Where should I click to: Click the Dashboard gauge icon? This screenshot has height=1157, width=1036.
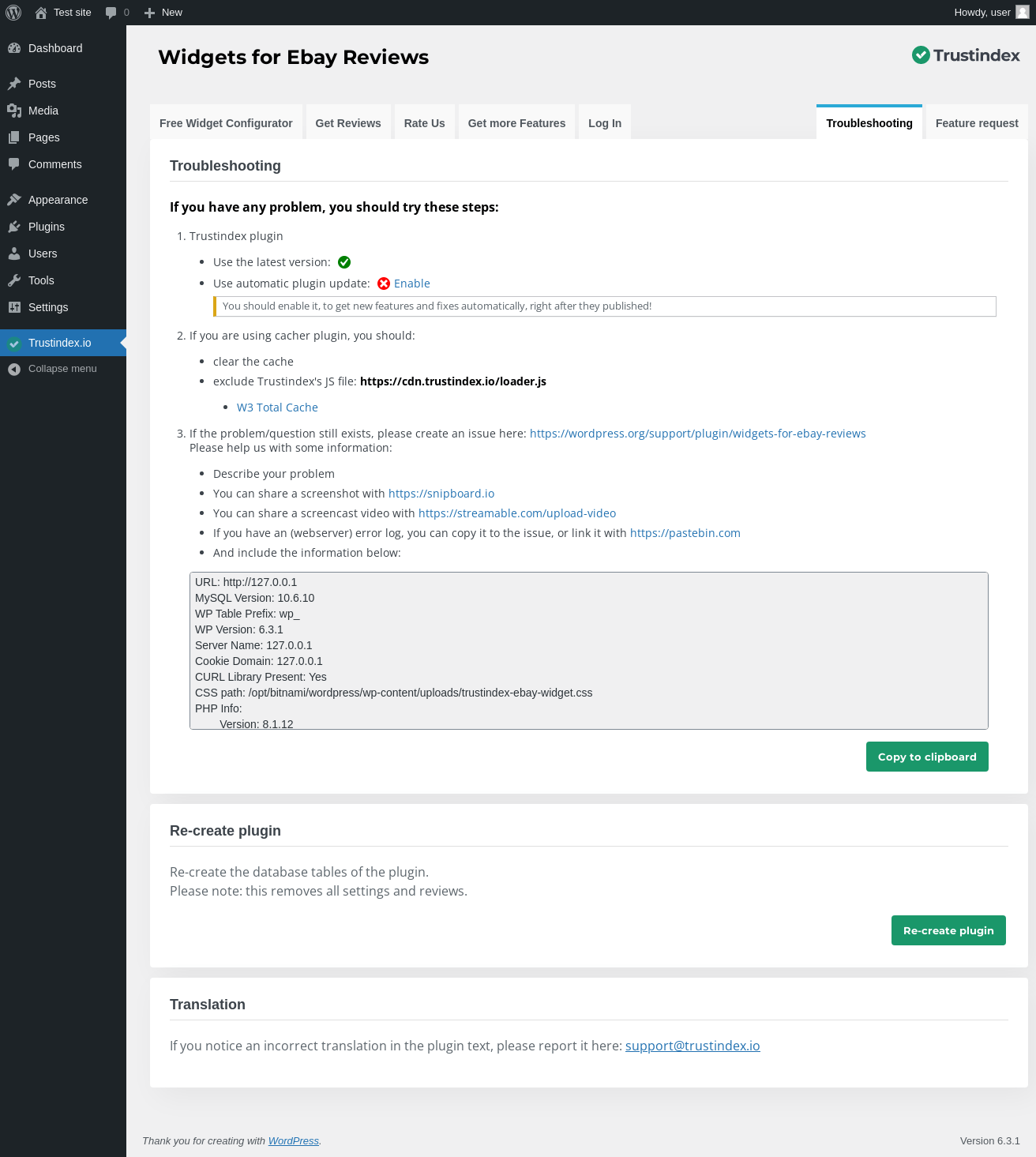coord(14,48)
